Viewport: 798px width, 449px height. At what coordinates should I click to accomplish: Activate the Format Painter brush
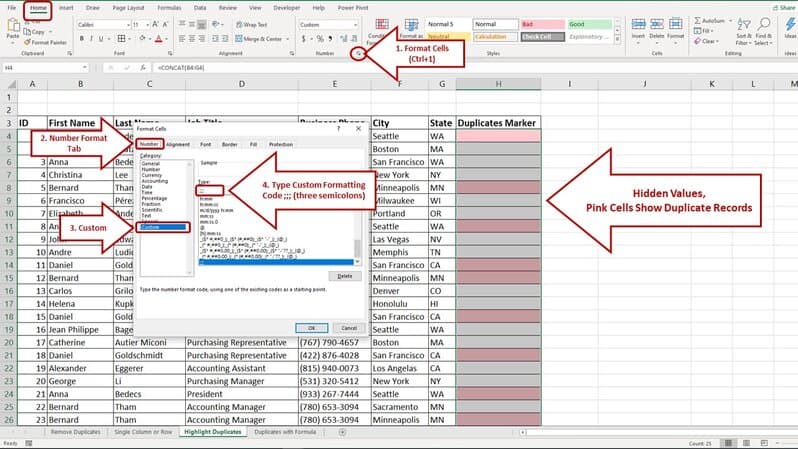coord(27,42)
